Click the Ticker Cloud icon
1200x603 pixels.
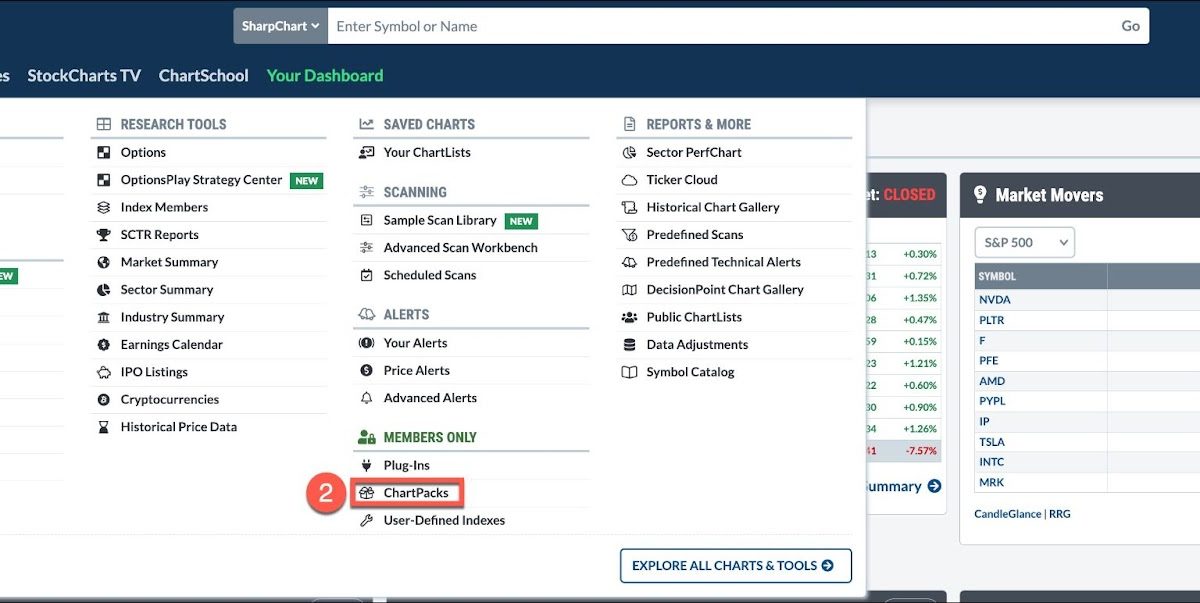click(x=629, y=180)
